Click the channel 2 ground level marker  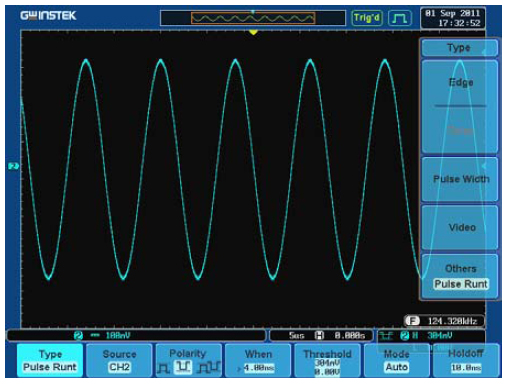click(x=13, y=166)
